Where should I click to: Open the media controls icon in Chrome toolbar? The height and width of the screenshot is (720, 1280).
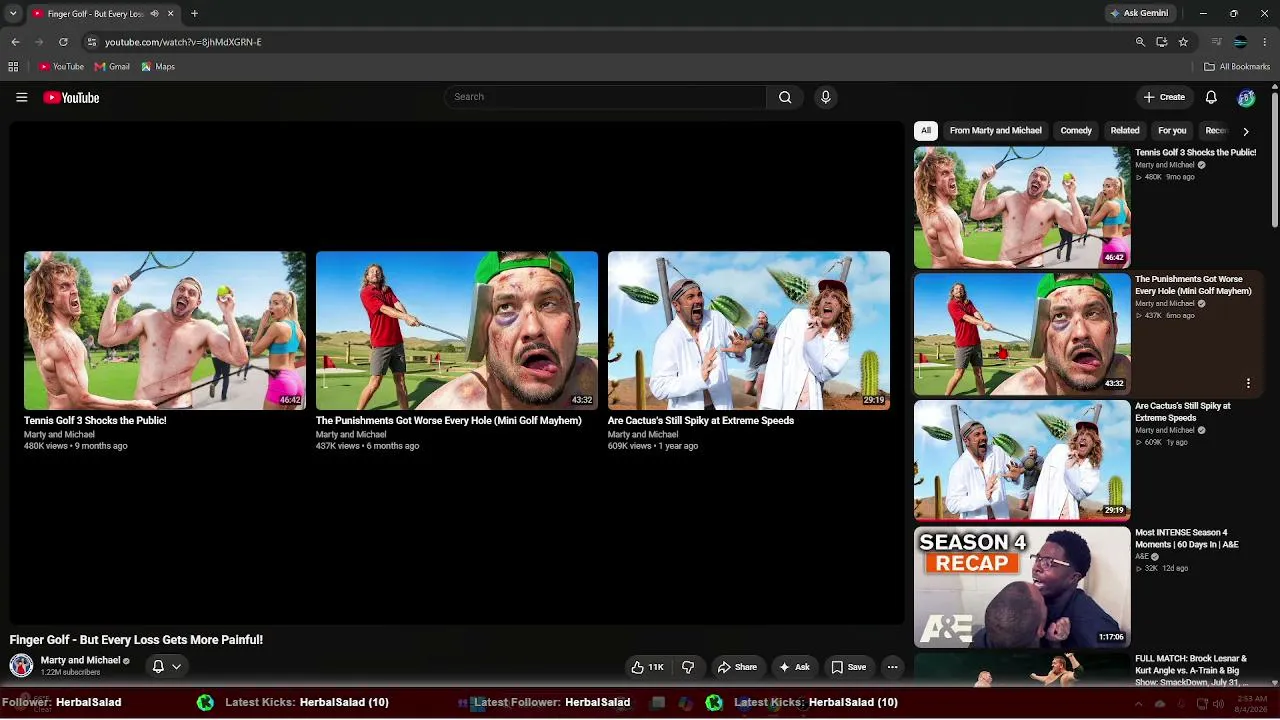tap(1216, 42)
